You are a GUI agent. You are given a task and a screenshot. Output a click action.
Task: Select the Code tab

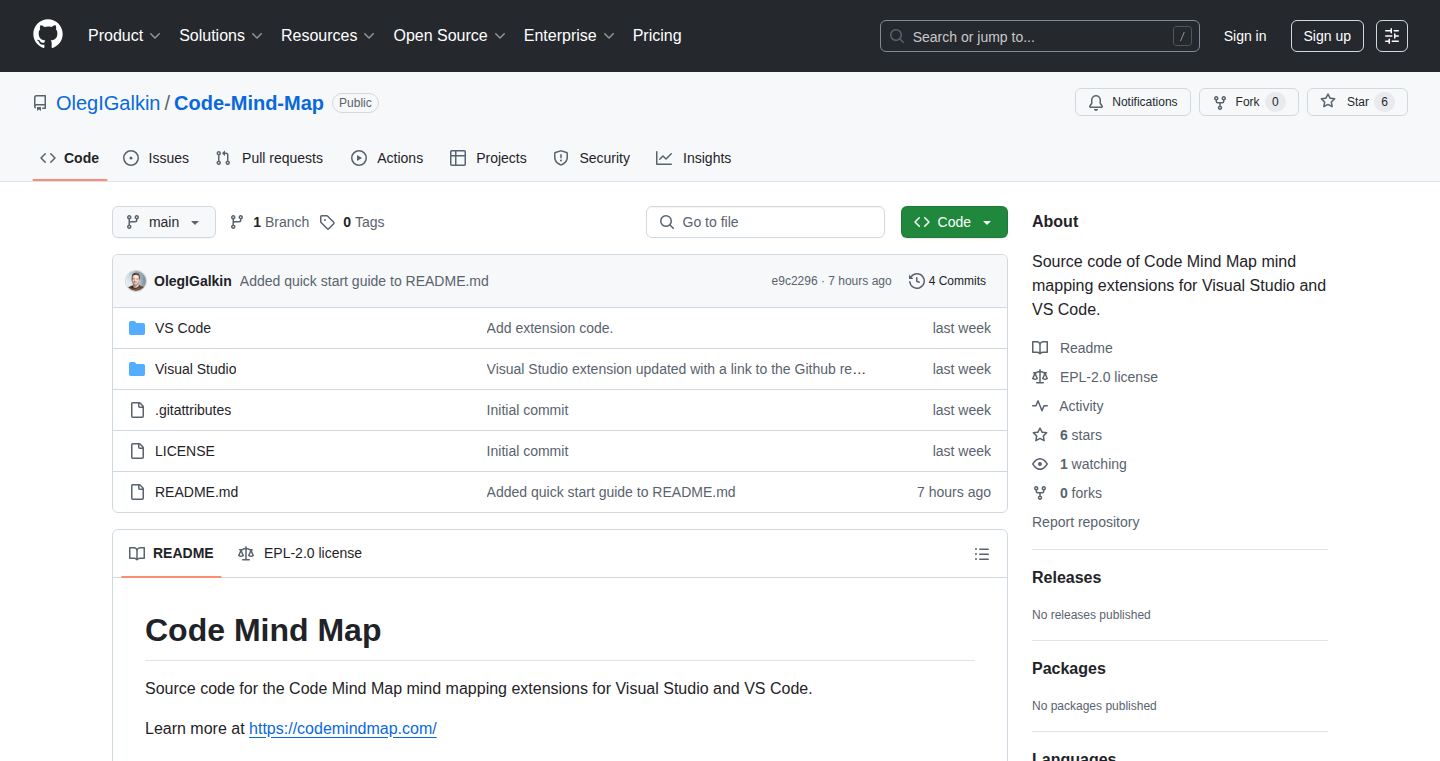click(x=70, y=158)
